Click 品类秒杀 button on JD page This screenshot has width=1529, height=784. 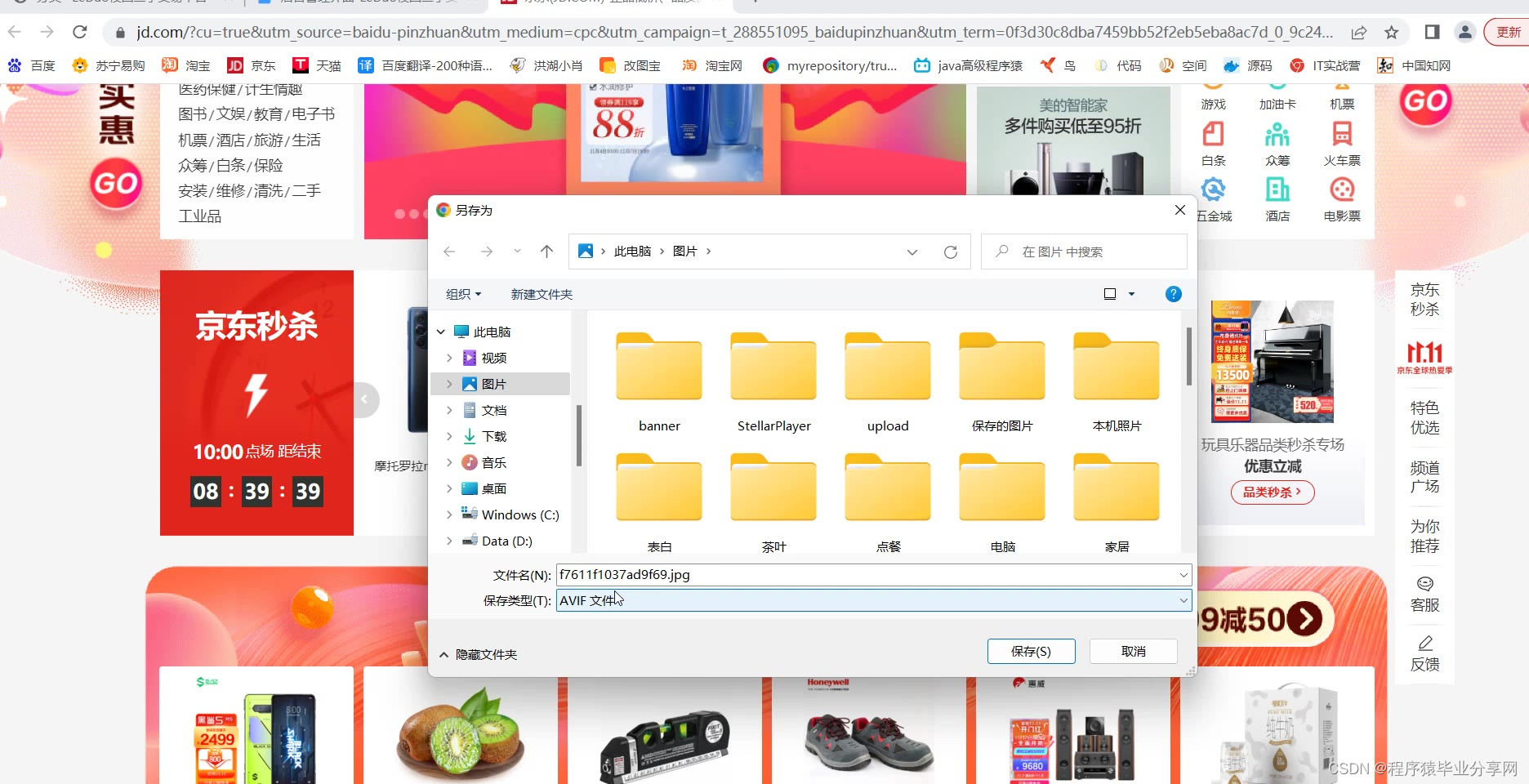(x=1272, y=492)
